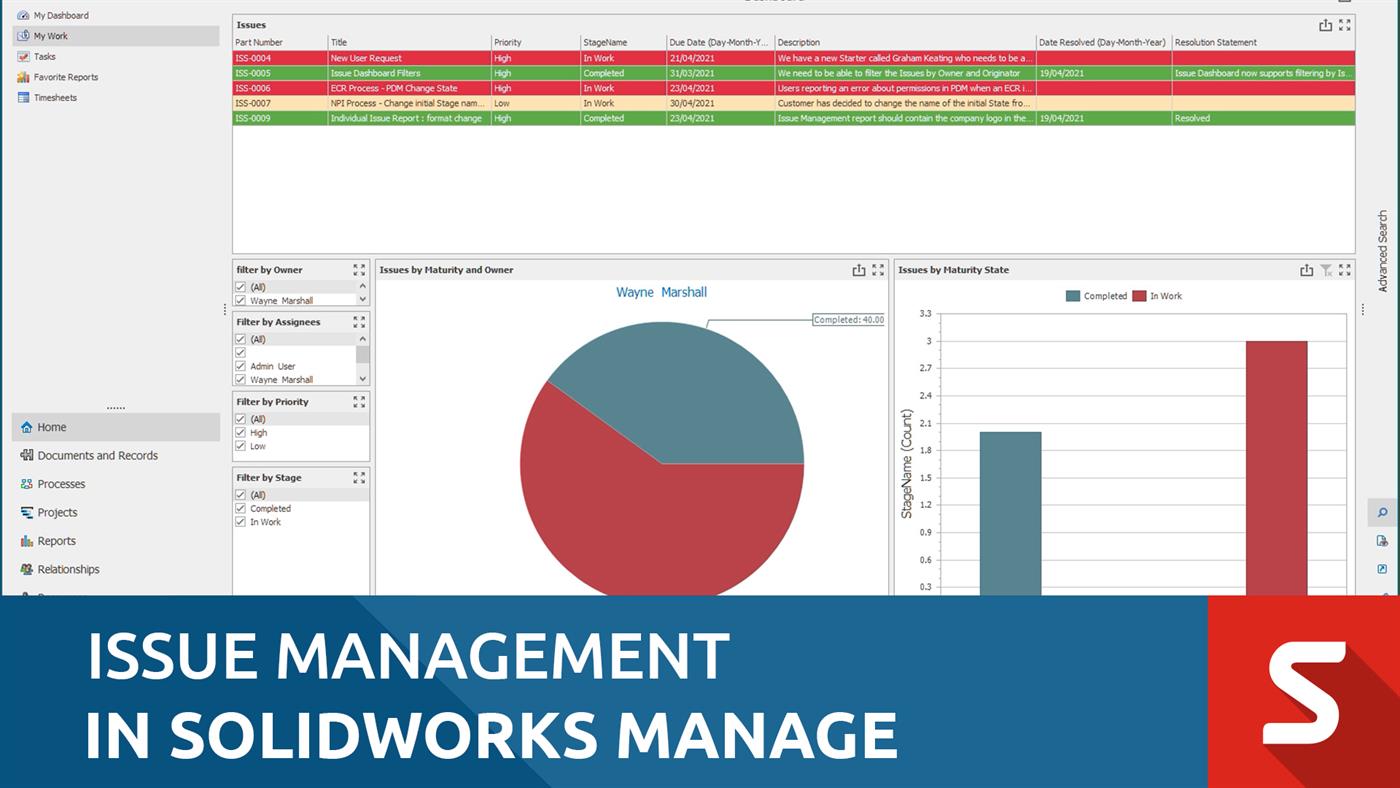The width and height of the screenshot is (1400, 788).
Task: Click the document search icon on right strip
Action: click(x=1382, y=541)
